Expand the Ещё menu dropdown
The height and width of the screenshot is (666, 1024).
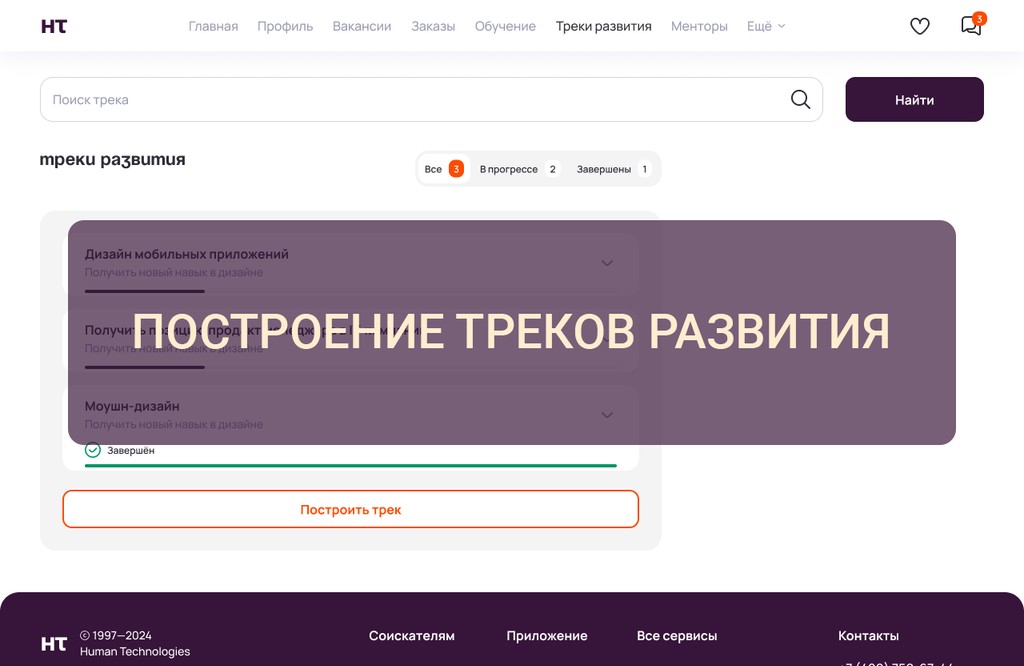click(766, 26)
